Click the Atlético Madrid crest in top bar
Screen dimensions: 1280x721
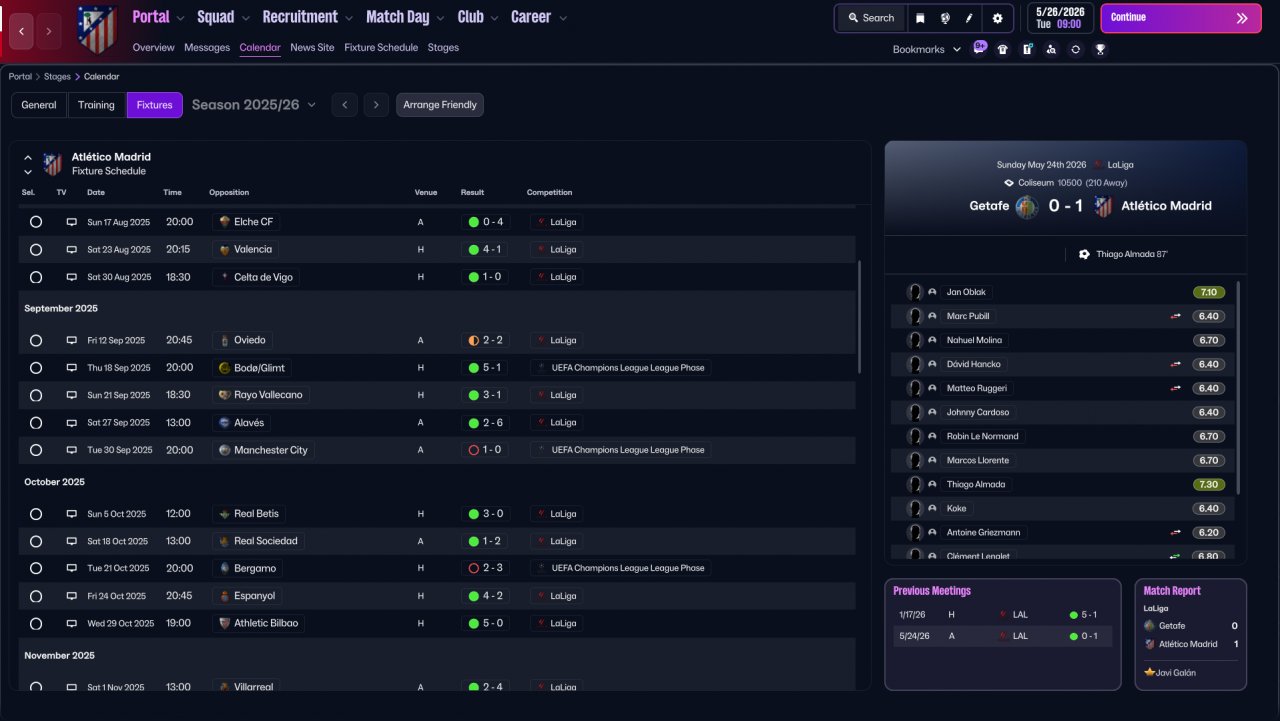coord(97,29)
